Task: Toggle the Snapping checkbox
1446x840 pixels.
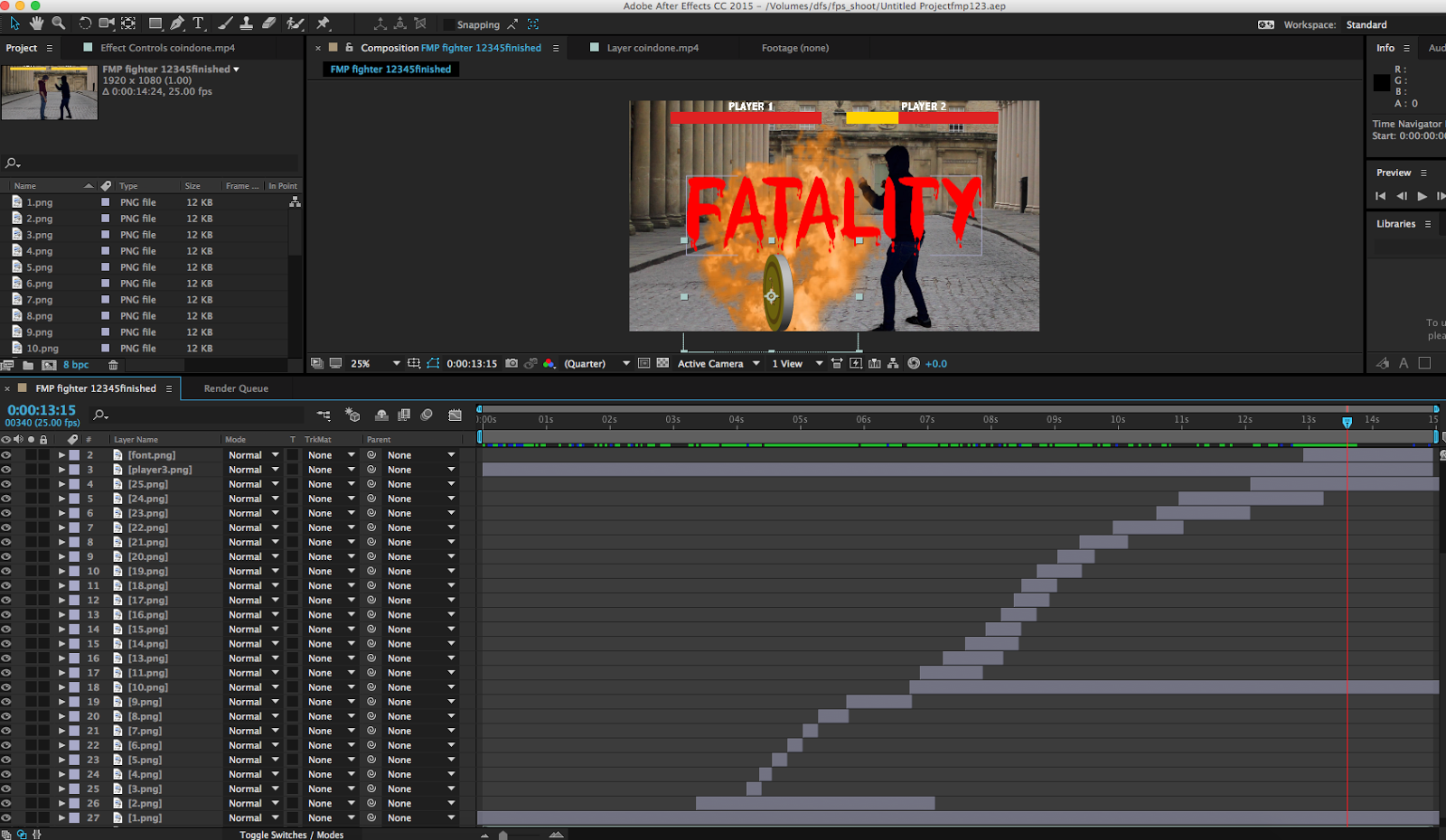Action: point(448,24)
